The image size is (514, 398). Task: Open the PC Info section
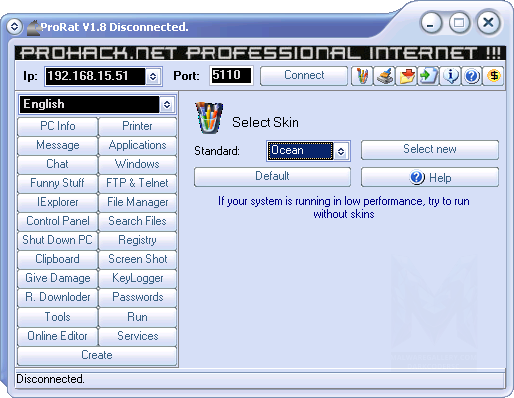click(58, 126)
